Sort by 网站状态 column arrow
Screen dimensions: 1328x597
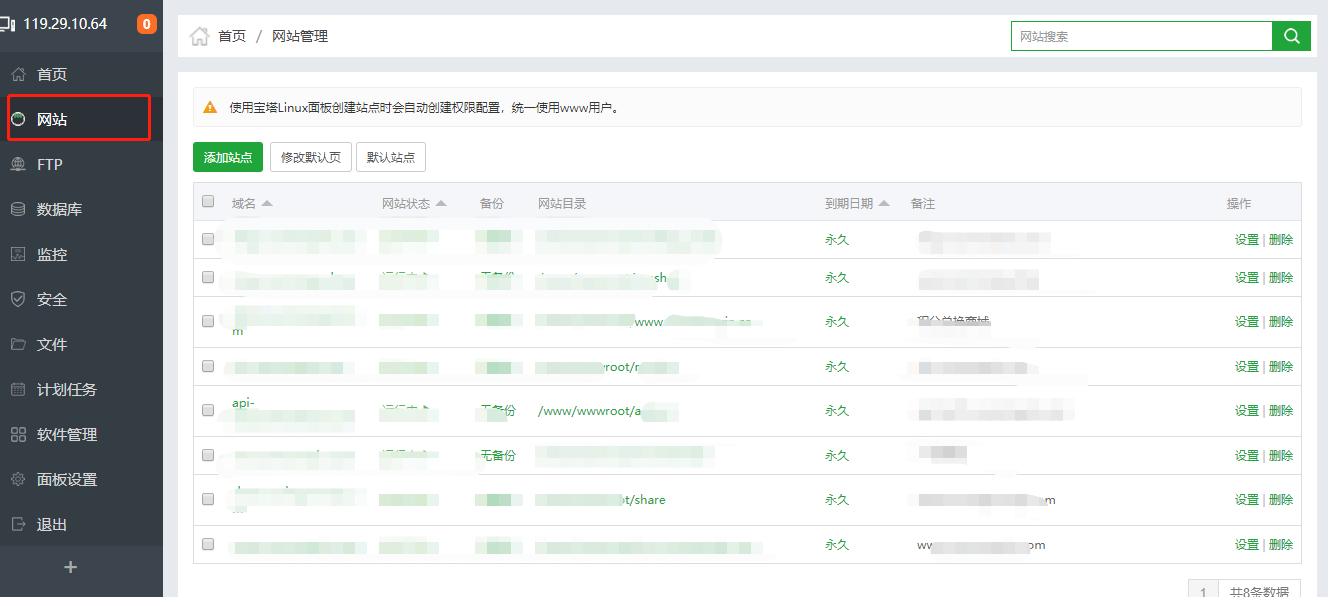(x=441, y=204)
